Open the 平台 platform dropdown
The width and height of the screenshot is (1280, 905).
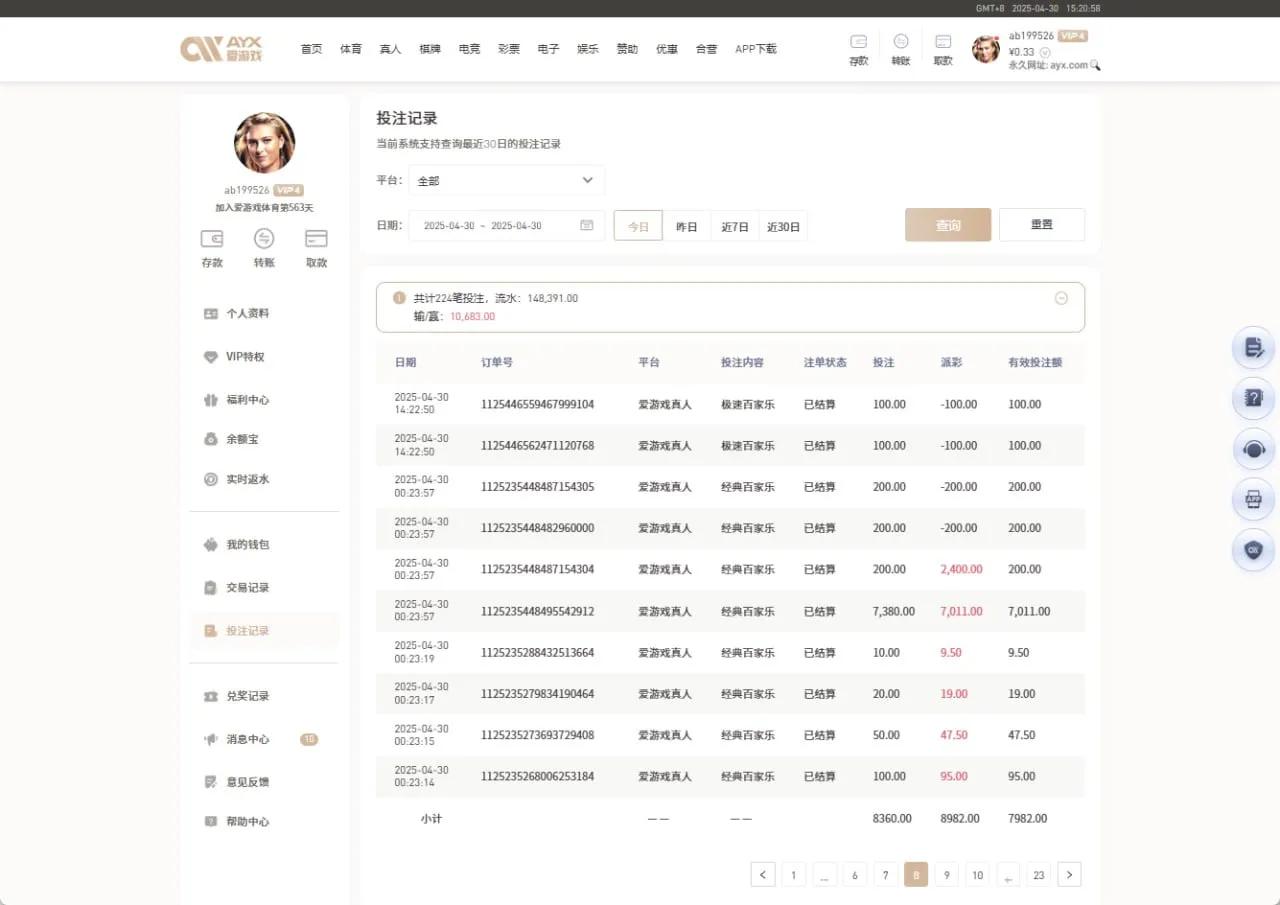[x=505, y=181]
